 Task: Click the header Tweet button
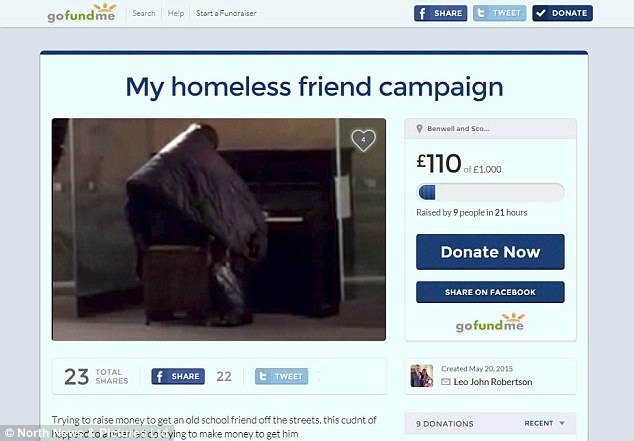pos(499,13)
